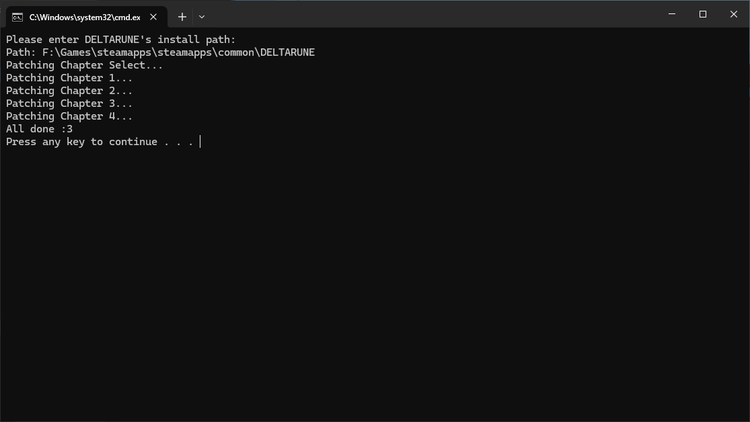
Task: Click 'Patching Chapter 4...' line
Action: (x=69, y=116)
